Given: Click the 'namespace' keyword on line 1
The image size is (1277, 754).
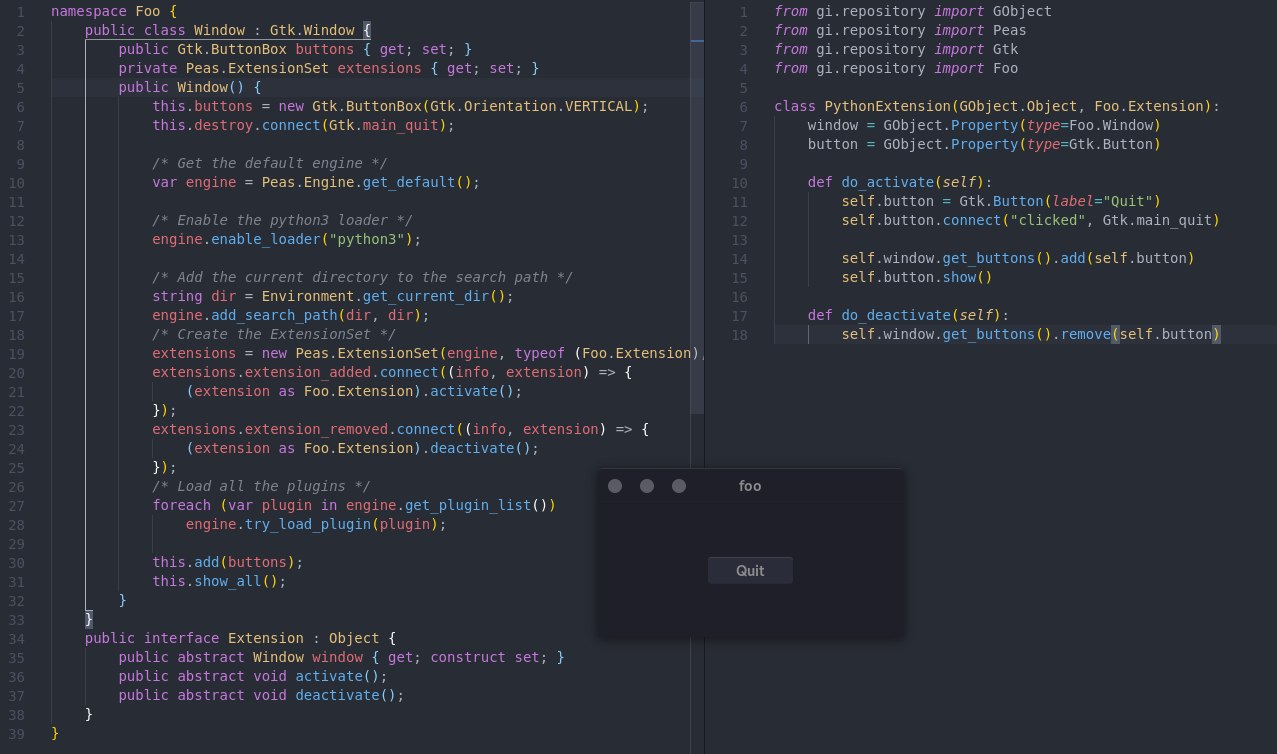Looking at the screenshot, I should tap(88, 11).
